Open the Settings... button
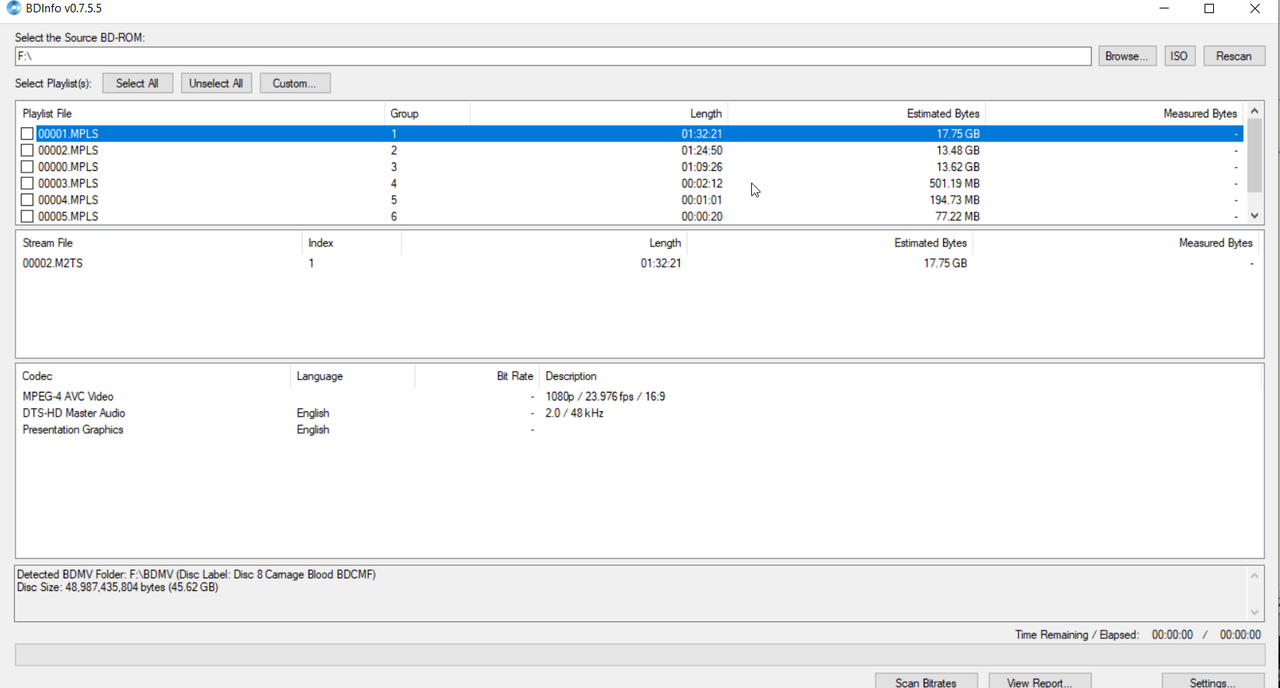Image resolution: width=1280 pixels, height=688 pixels. (x=1213, y=682)
